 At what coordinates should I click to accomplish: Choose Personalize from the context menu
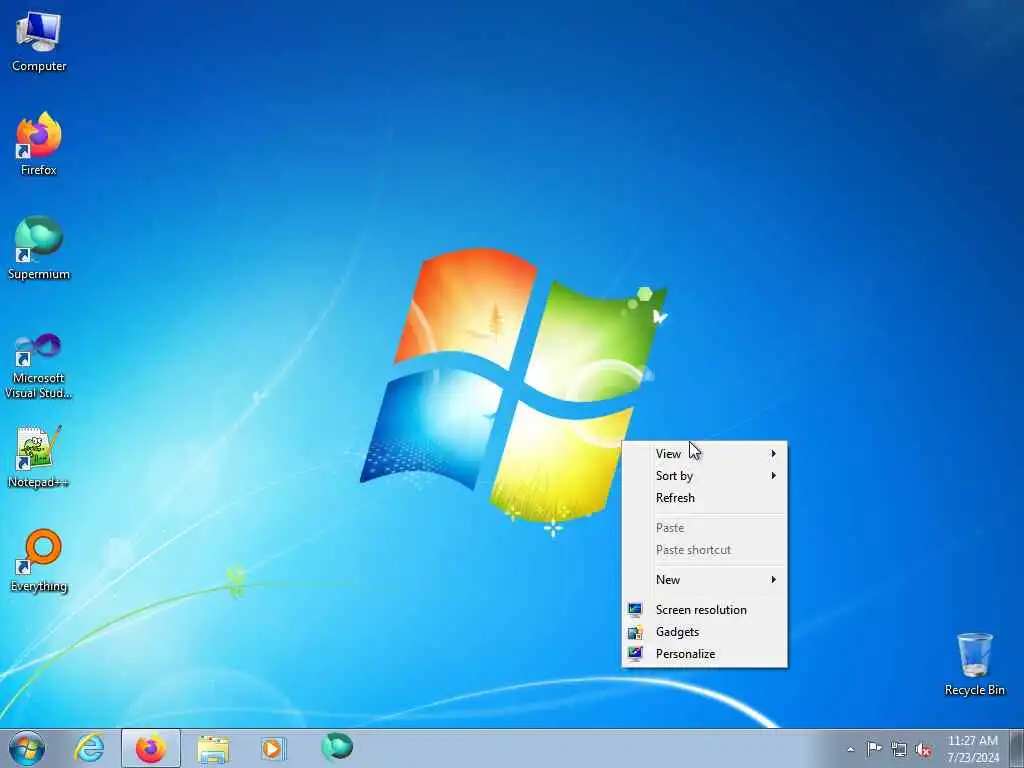tap(705, 654)
